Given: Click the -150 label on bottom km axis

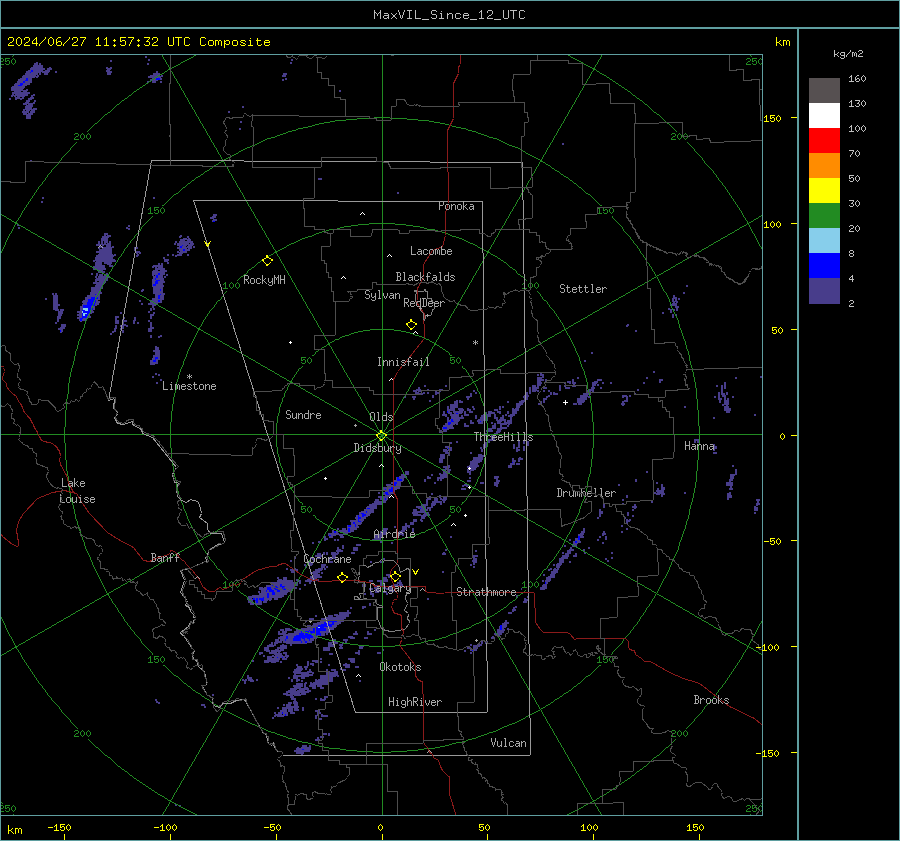Looking at the screenshot, I should [59, 827].
